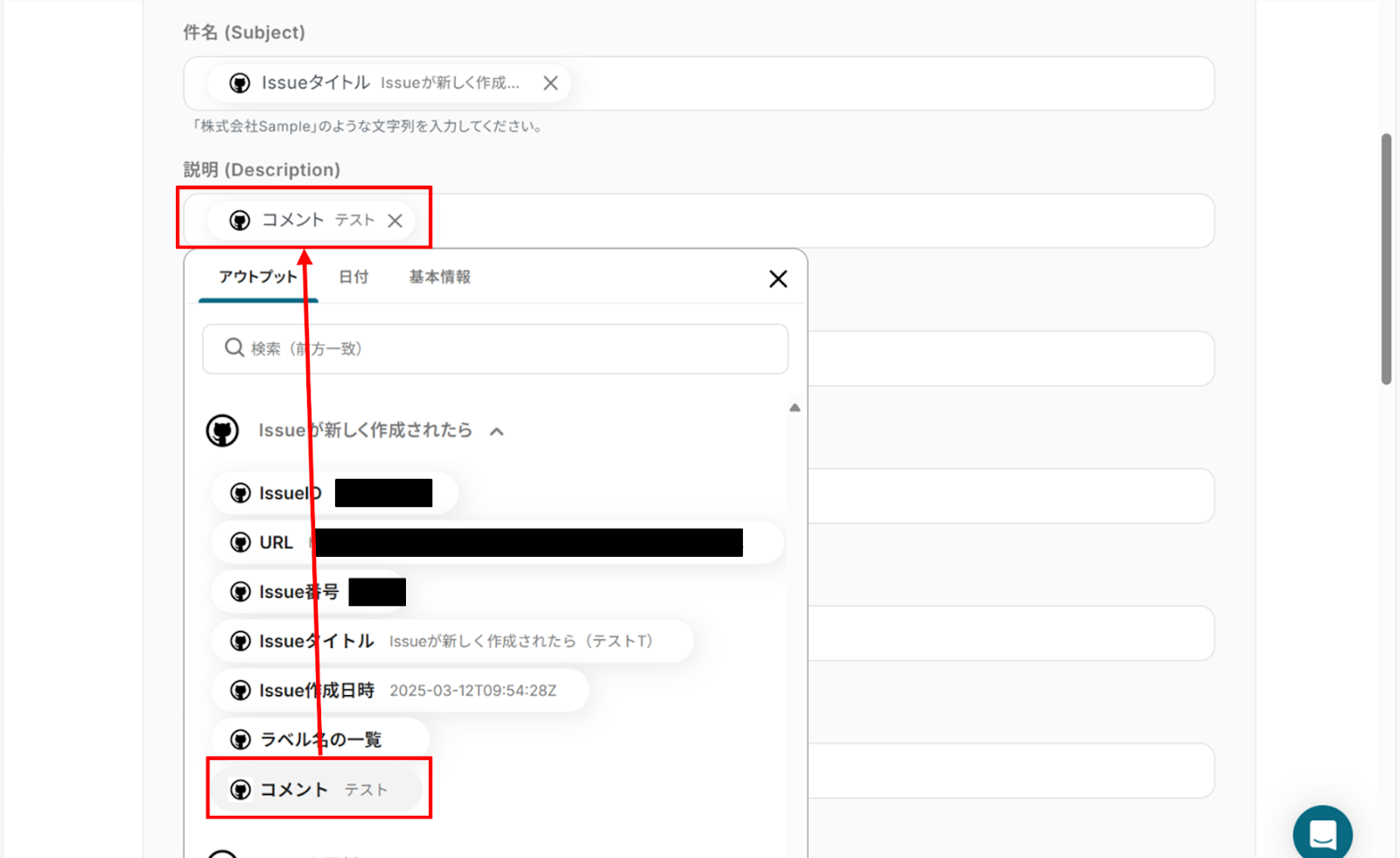Screen dimensions: 1400x858
Task: Select the IssueID output item
Action: (x=333, y=494)
